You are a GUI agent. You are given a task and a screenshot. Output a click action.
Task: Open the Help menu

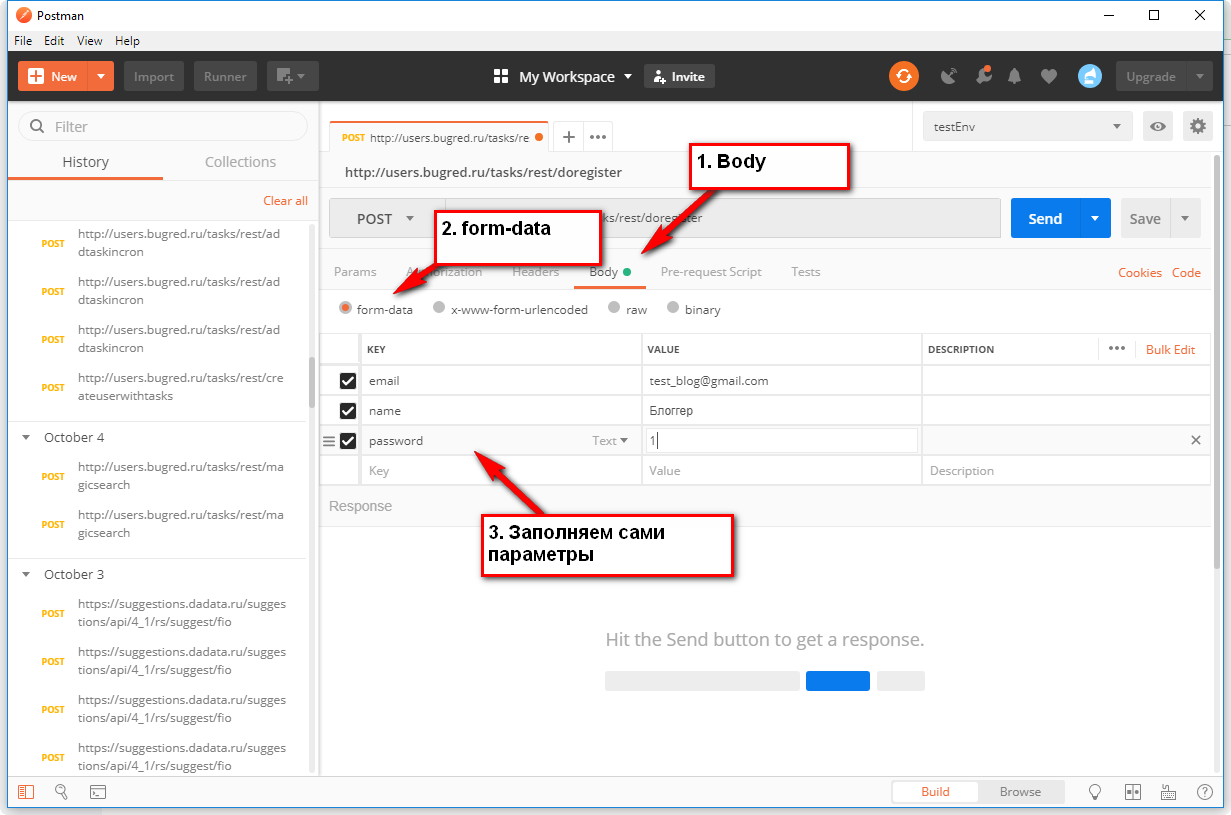pos(127,41)
